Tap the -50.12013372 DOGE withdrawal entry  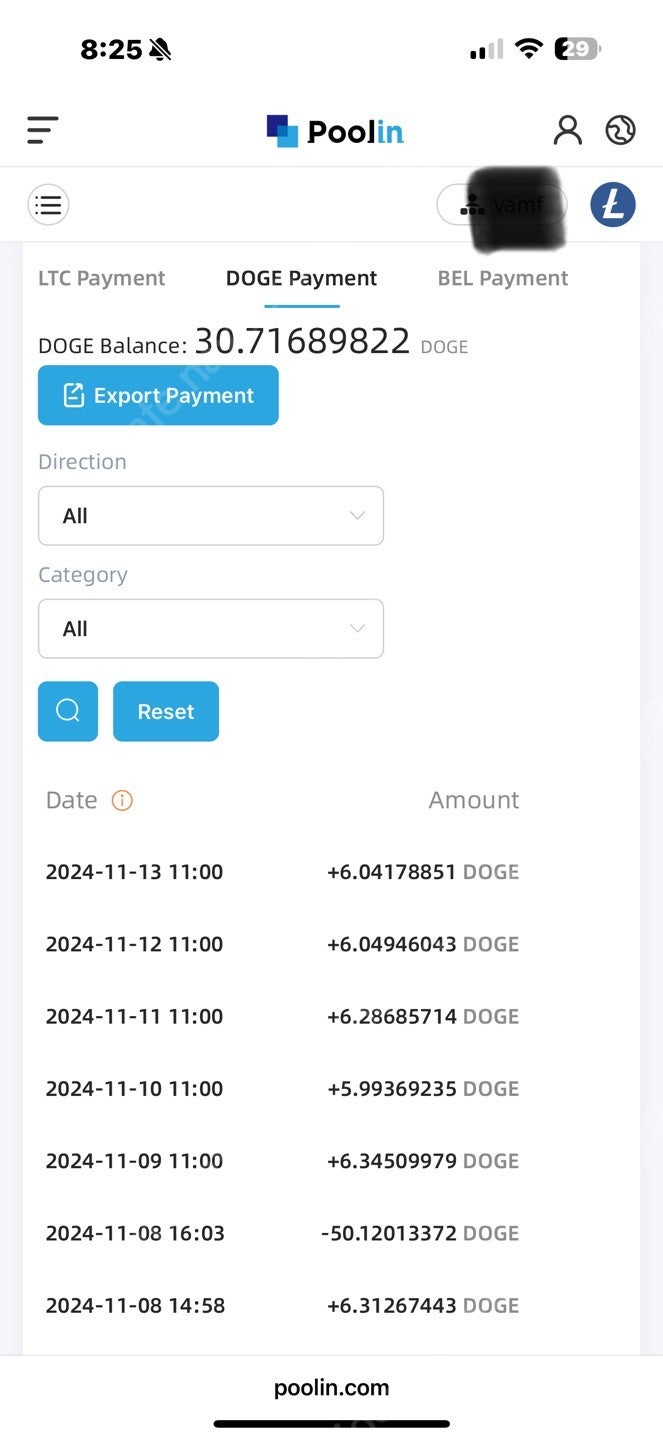419,1233
